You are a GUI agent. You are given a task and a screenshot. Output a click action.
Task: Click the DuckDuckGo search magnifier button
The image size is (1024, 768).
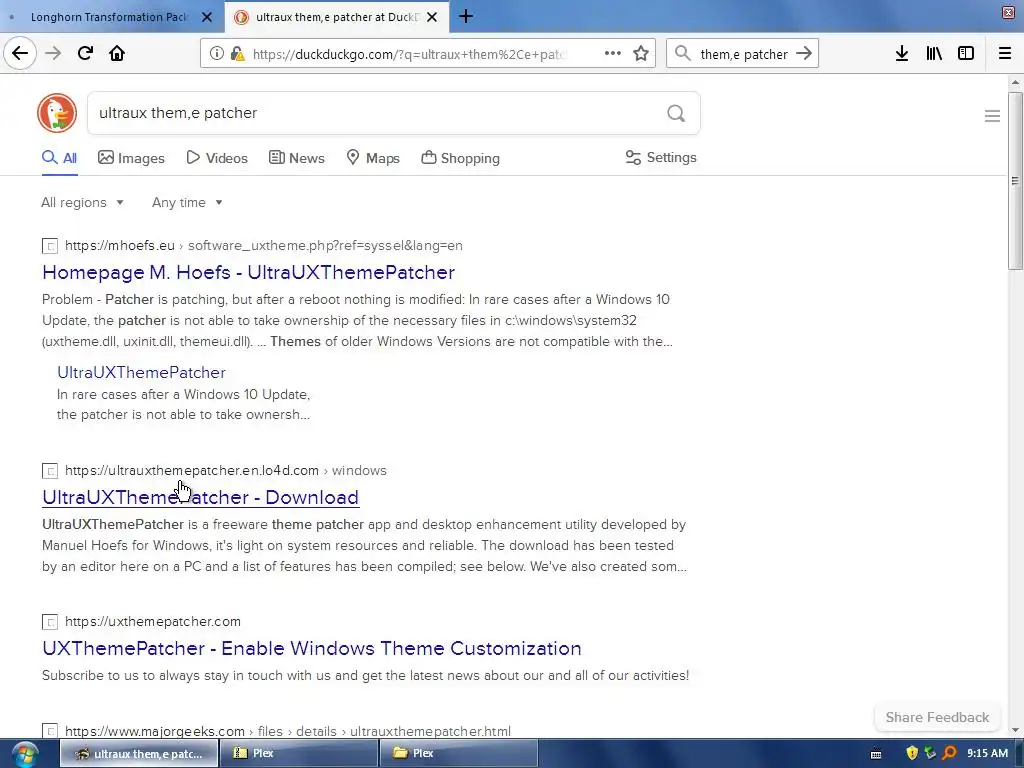[x=676, y=114]
